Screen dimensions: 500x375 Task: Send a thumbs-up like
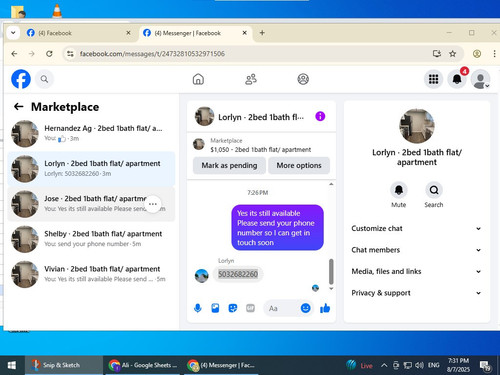[x=325, y=308]
